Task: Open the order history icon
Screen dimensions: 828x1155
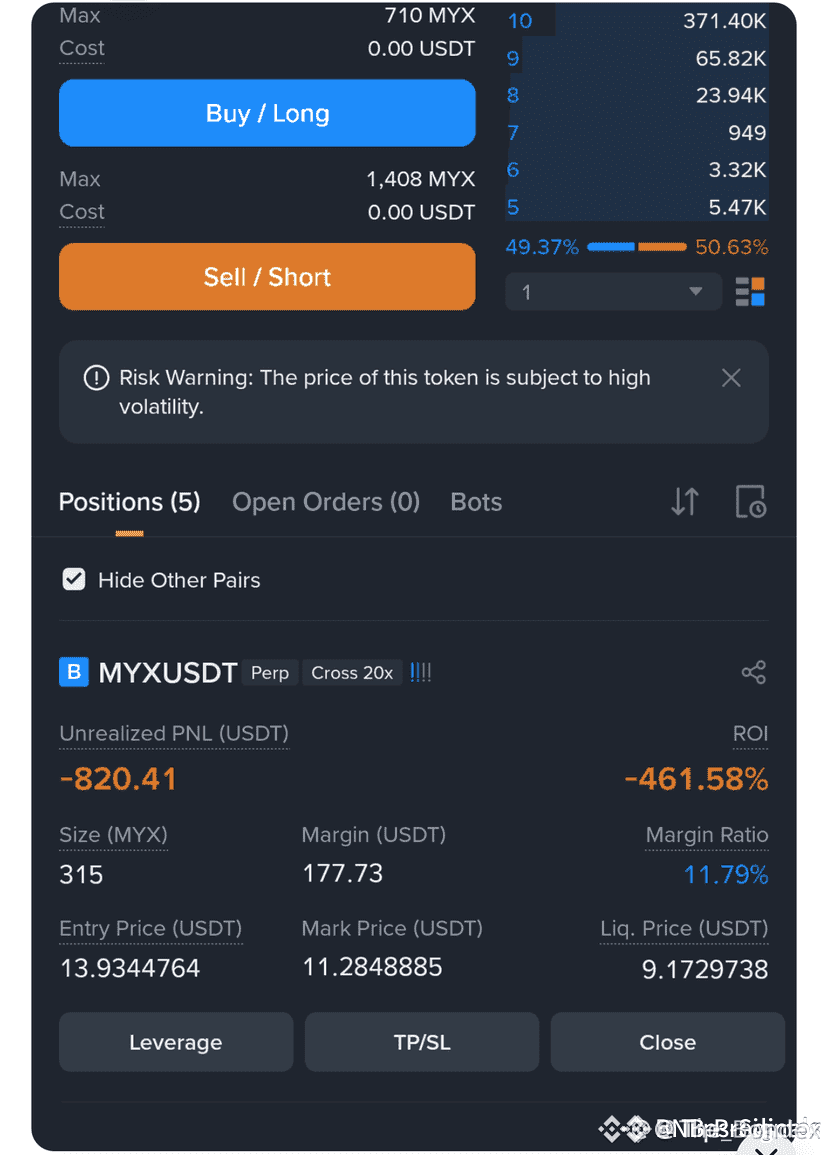Action: point(751,502)
